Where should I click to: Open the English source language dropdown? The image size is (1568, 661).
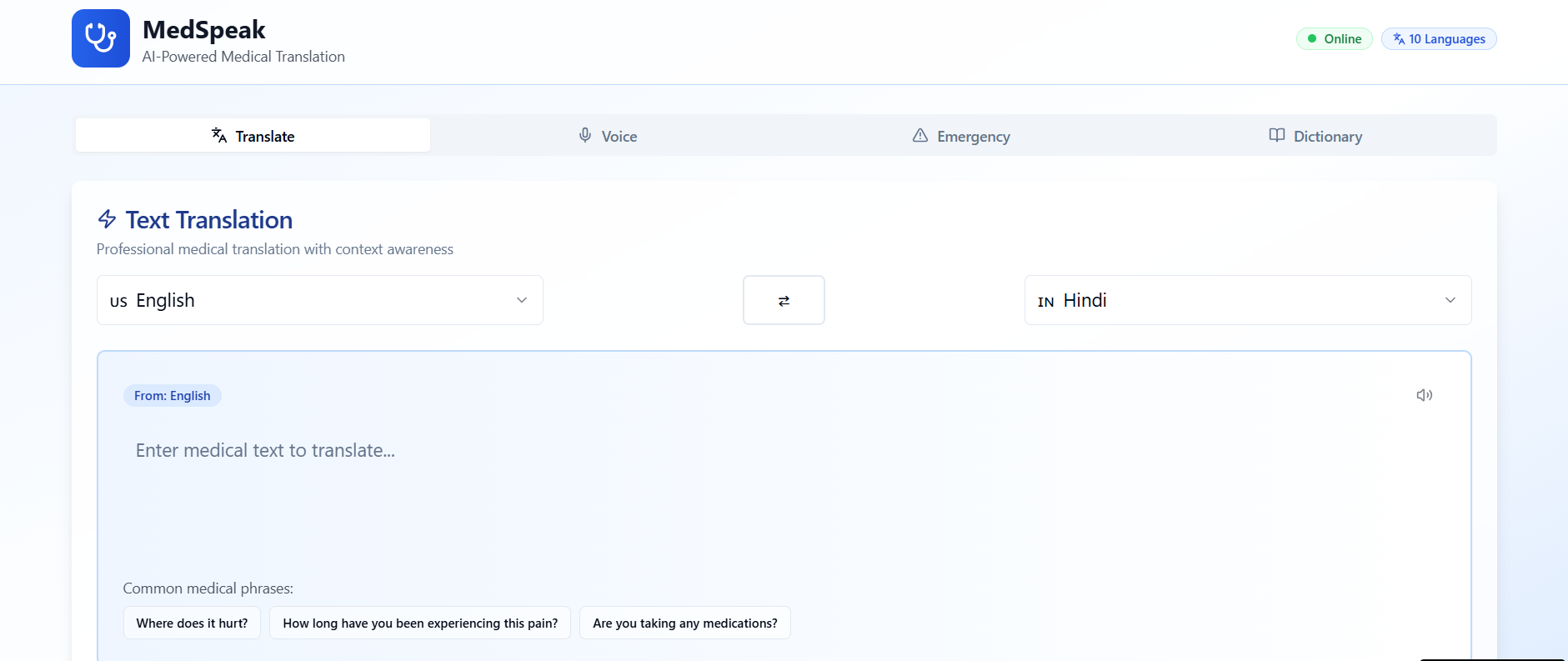(x=320, y=300)
